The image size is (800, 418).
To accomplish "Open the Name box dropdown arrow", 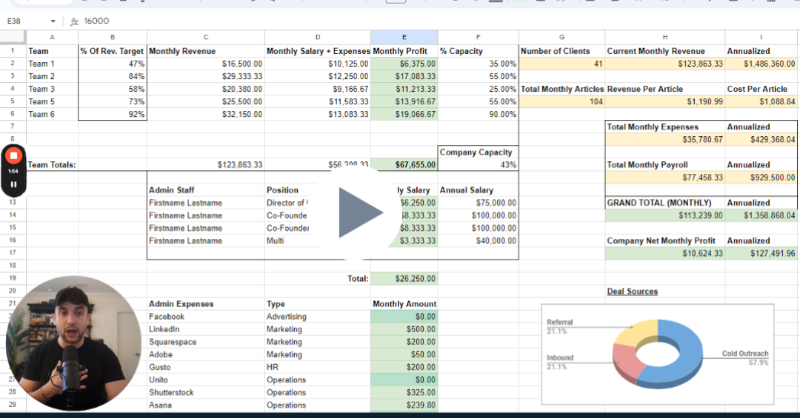I will [53, 21].
